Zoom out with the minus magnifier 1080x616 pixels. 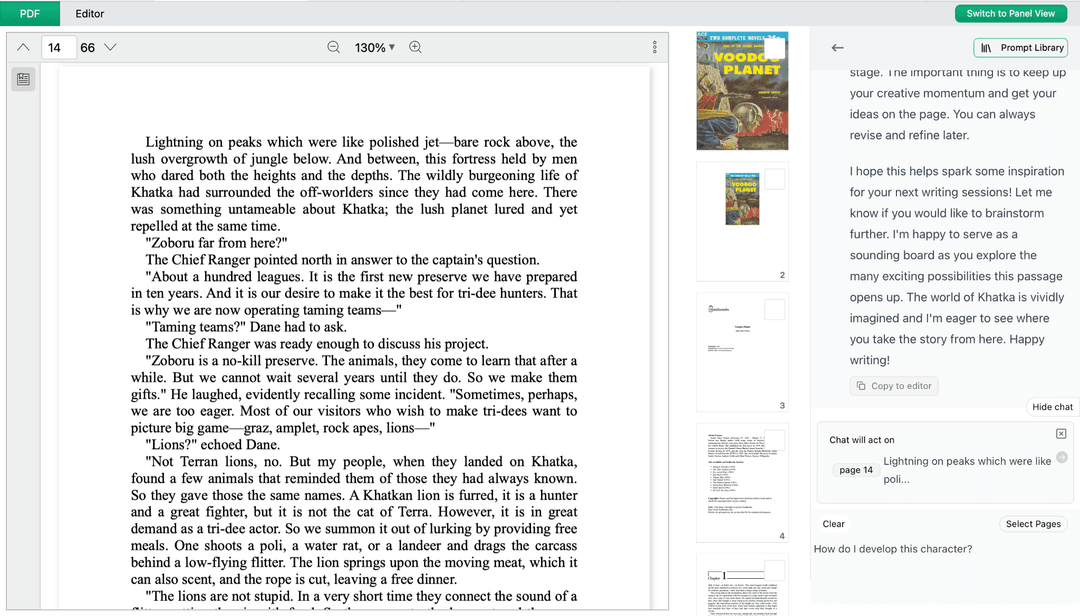334,47
